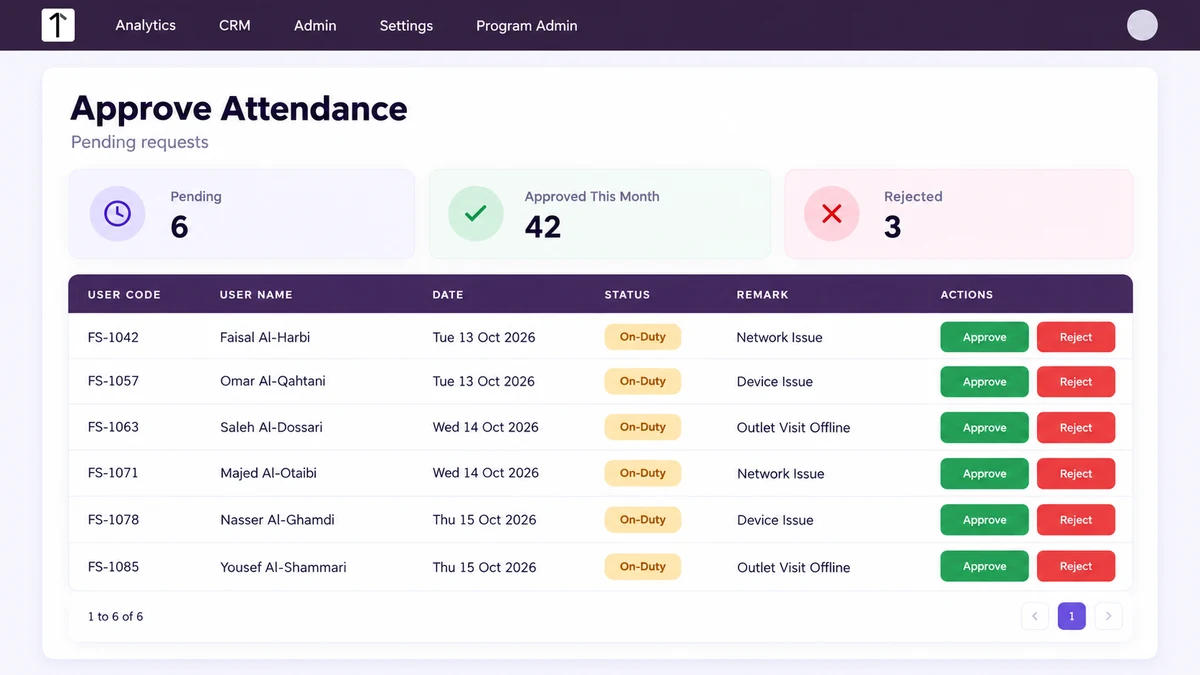
Task: Click the date in Saleh Al-Dossari's row
Action: pos(485,427)
